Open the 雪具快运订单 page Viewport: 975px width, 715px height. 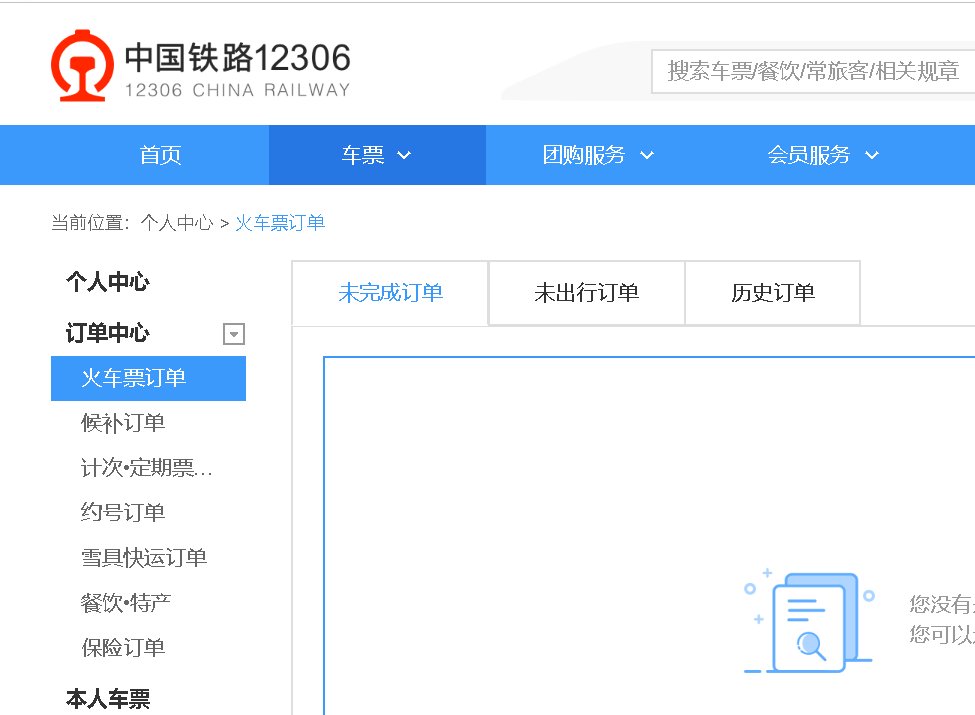143,557
